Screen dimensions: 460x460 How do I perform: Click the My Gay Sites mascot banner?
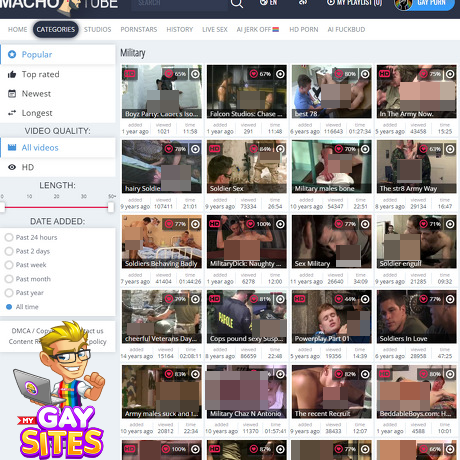pyautogui.click(x=61, y=390)
